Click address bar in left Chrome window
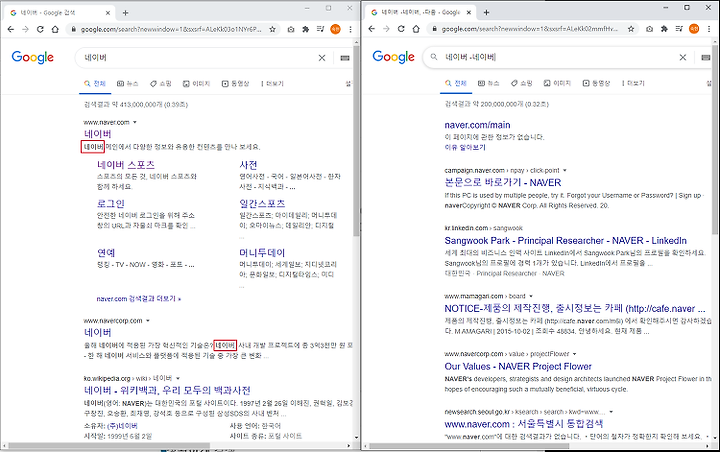This screenshot has height=452, width=720. (171, 29)
